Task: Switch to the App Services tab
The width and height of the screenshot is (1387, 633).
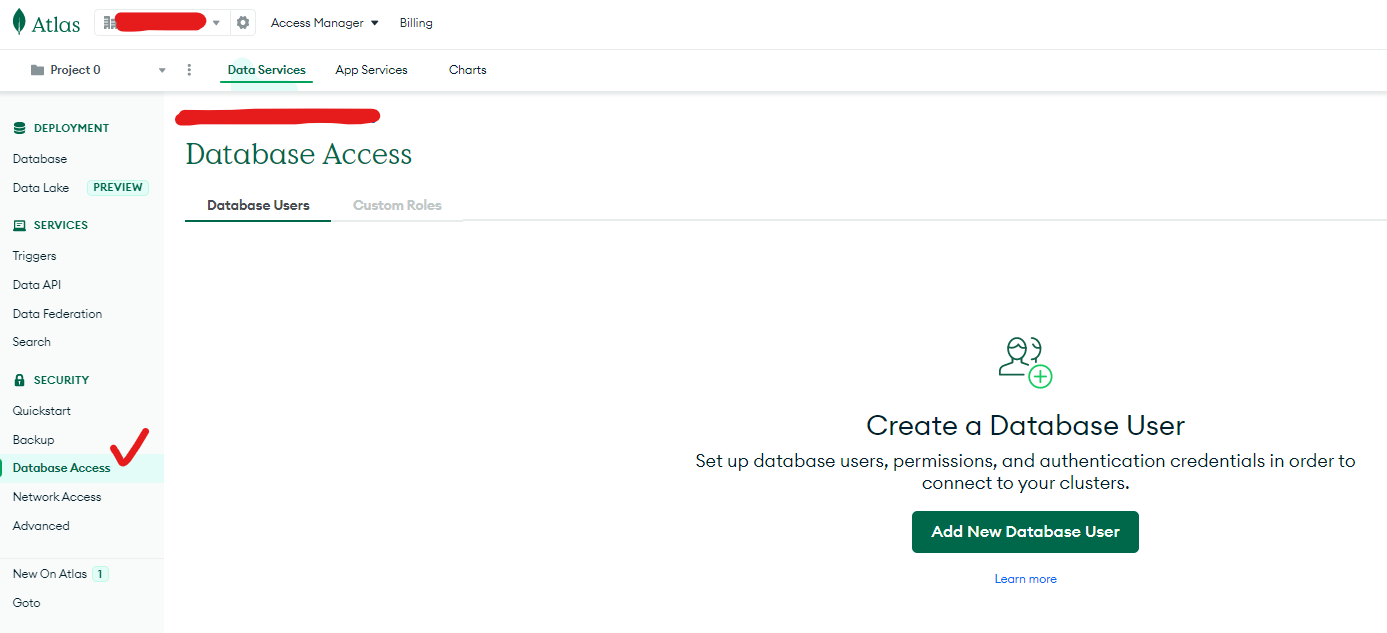Action: pos(371,70)
